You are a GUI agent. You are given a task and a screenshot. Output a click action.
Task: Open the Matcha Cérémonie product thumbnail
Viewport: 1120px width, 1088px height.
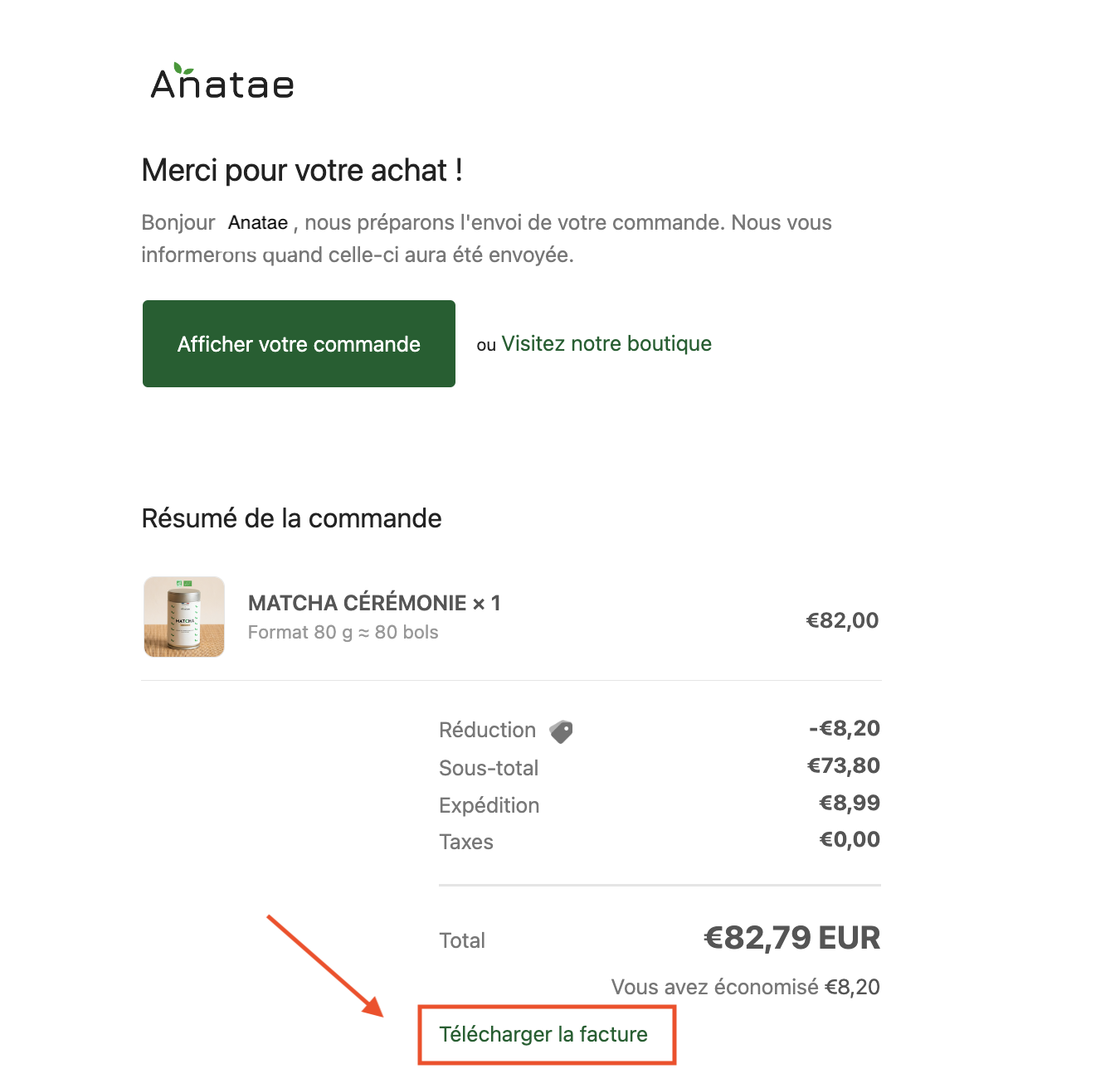pos(184,617)
